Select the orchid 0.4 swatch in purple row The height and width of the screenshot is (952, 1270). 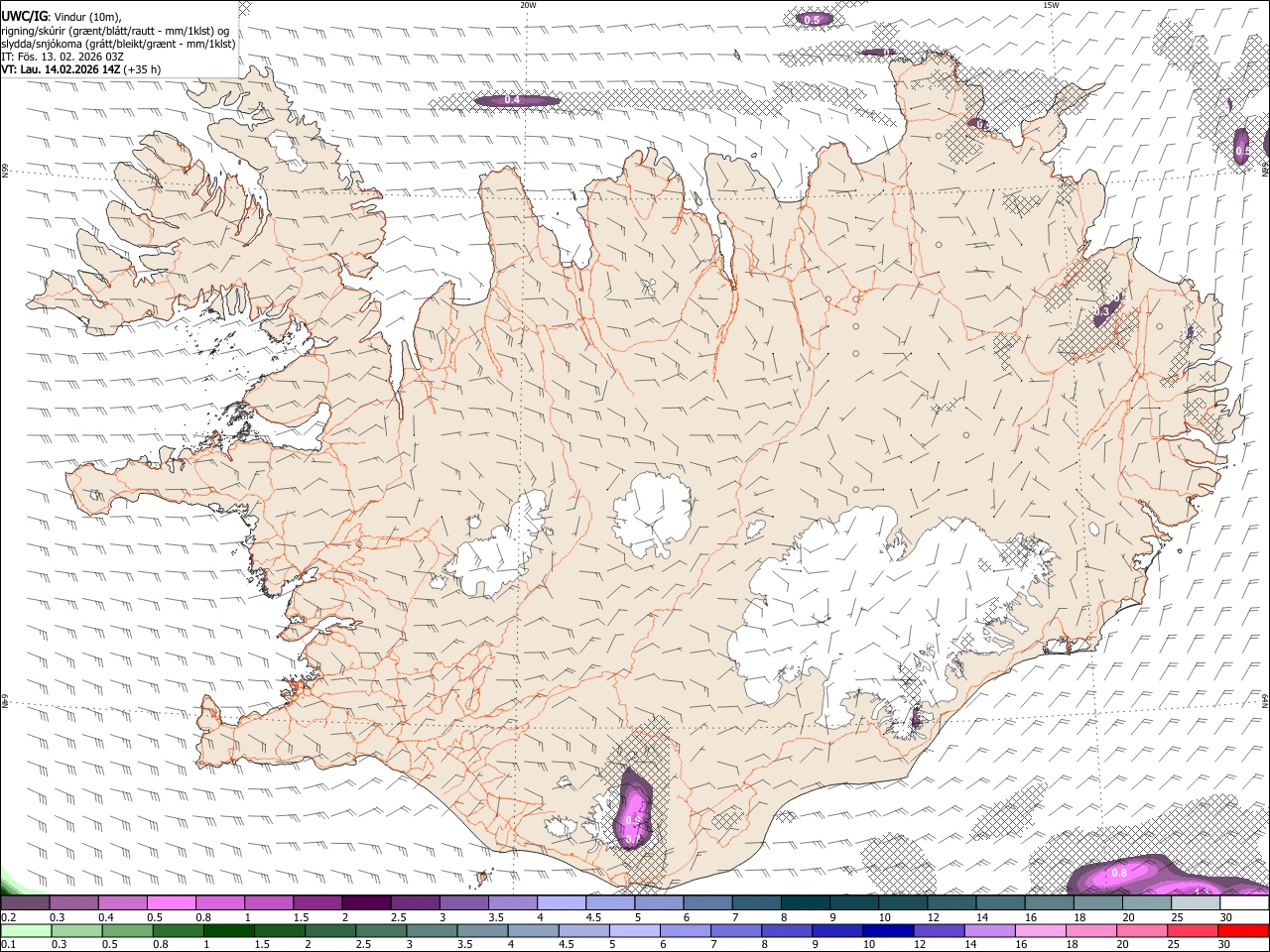[122, 902]
